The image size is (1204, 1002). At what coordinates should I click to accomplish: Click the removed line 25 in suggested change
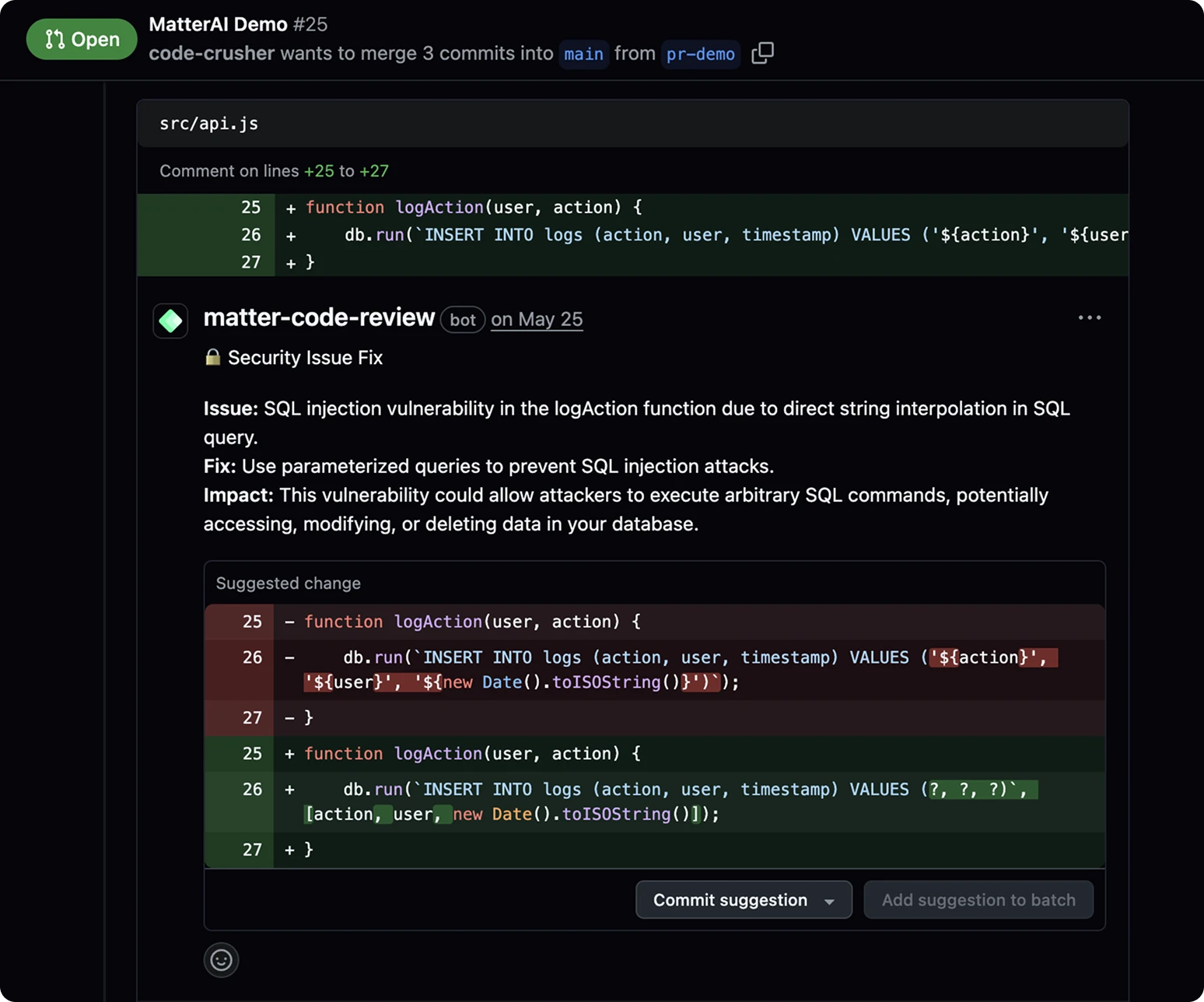[x=252, y=622]
